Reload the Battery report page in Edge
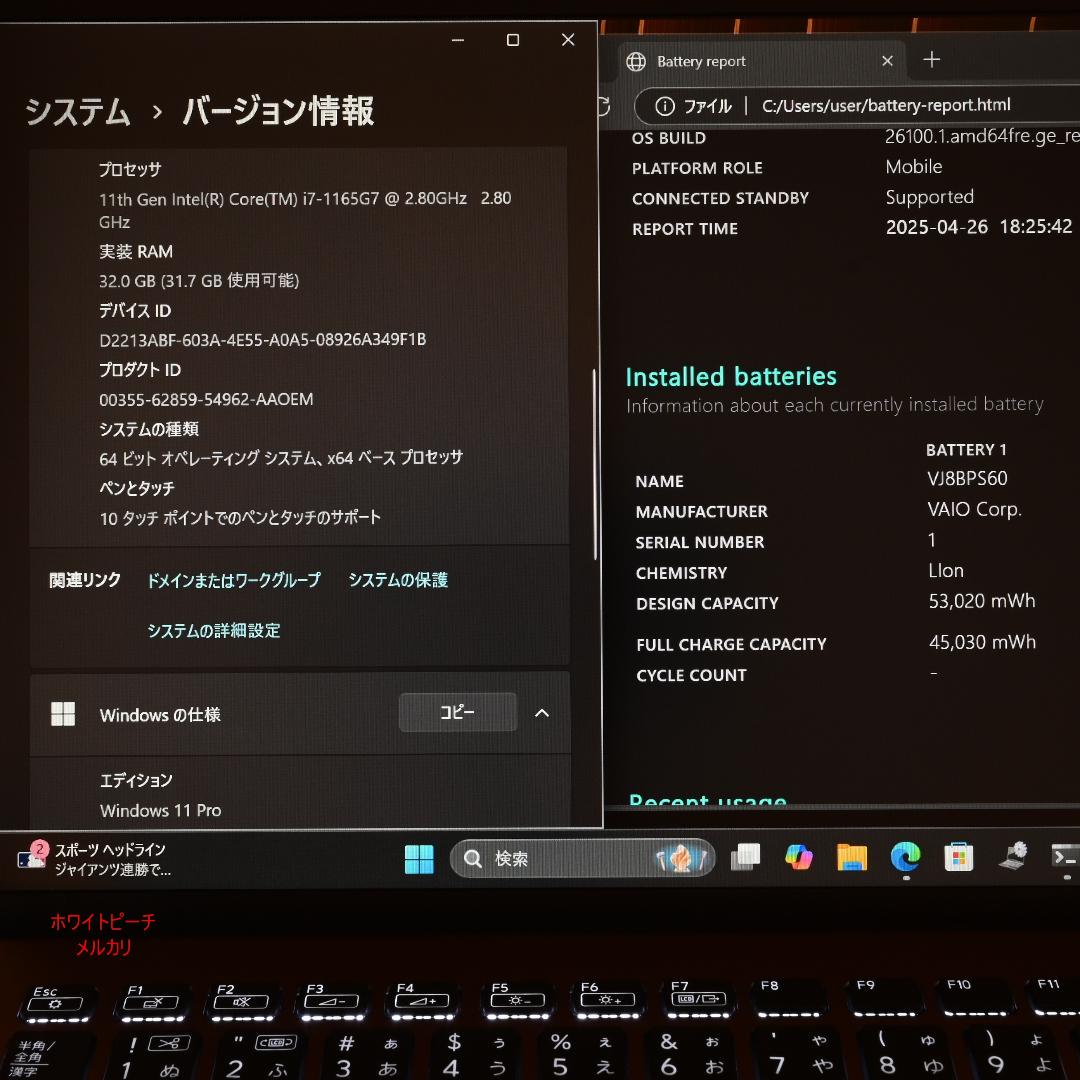 pos(603,105)
